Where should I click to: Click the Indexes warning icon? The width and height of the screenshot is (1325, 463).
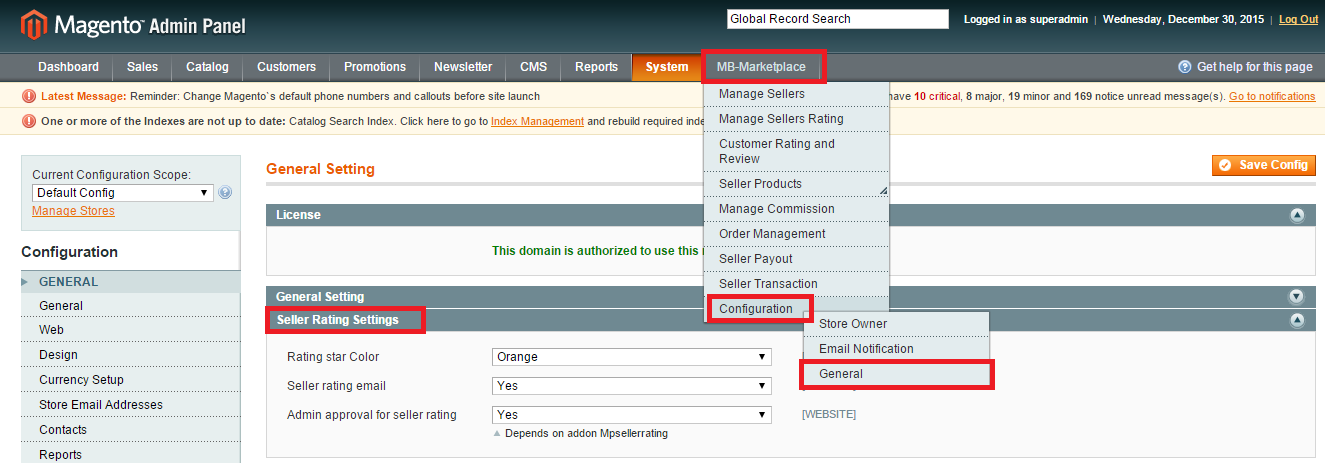click(29, 121)
